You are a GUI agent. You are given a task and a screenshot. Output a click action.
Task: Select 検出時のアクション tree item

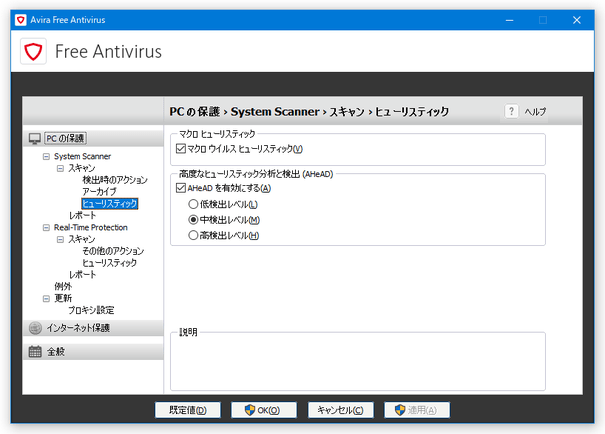[x=115, y=180]
